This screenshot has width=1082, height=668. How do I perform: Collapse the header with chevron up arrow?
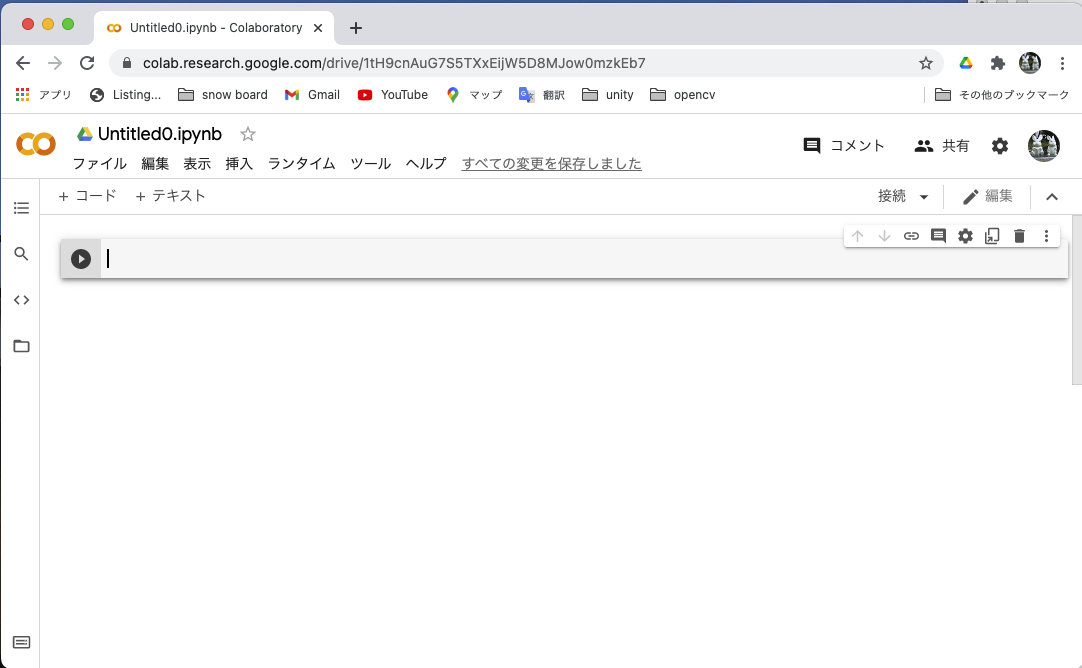click(x=1052, y=197)
